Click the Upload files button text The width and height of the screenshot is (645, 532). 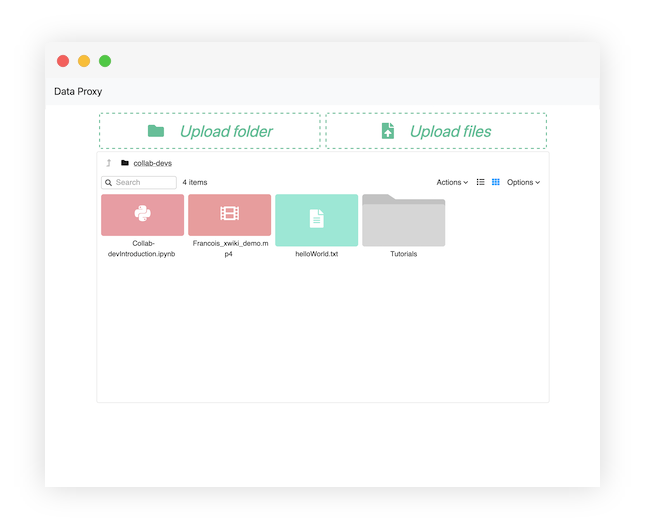[450, 131]
